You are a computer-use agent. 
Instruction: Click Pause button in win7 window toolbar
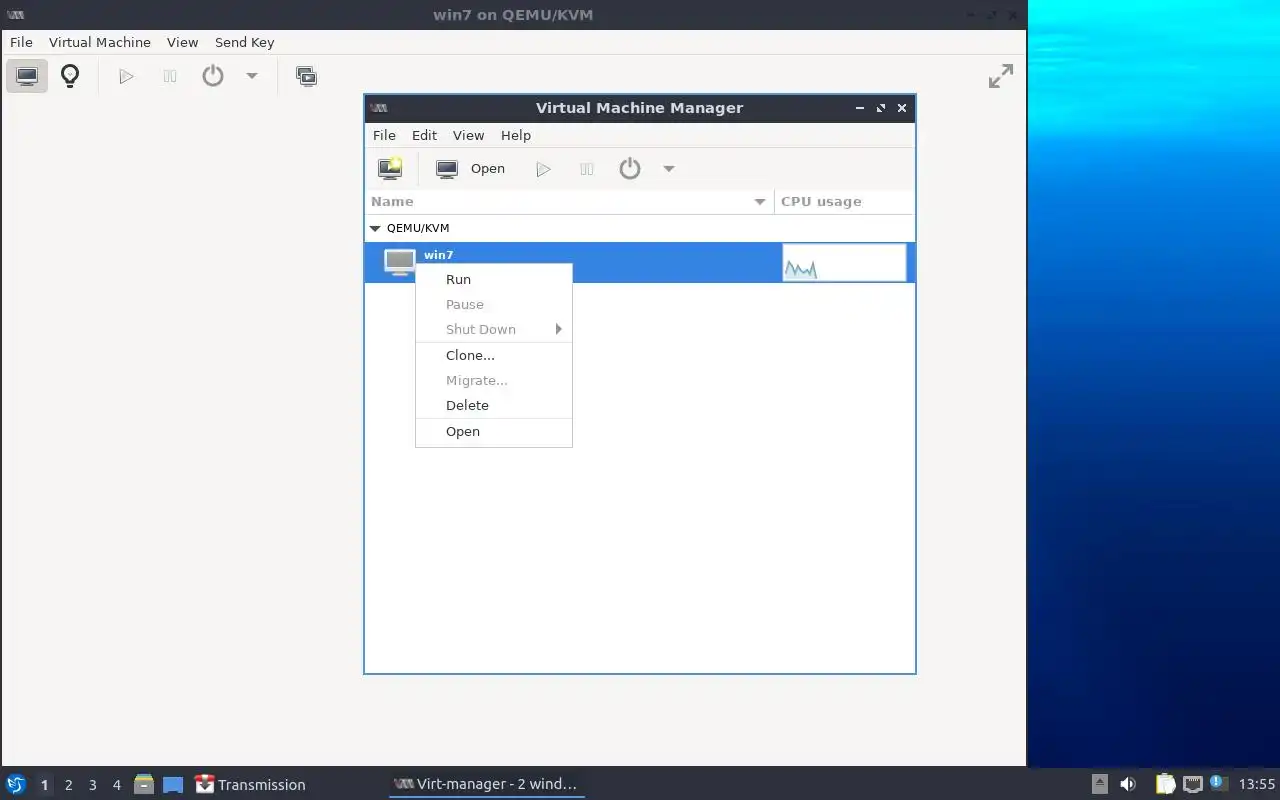[170, 76]
